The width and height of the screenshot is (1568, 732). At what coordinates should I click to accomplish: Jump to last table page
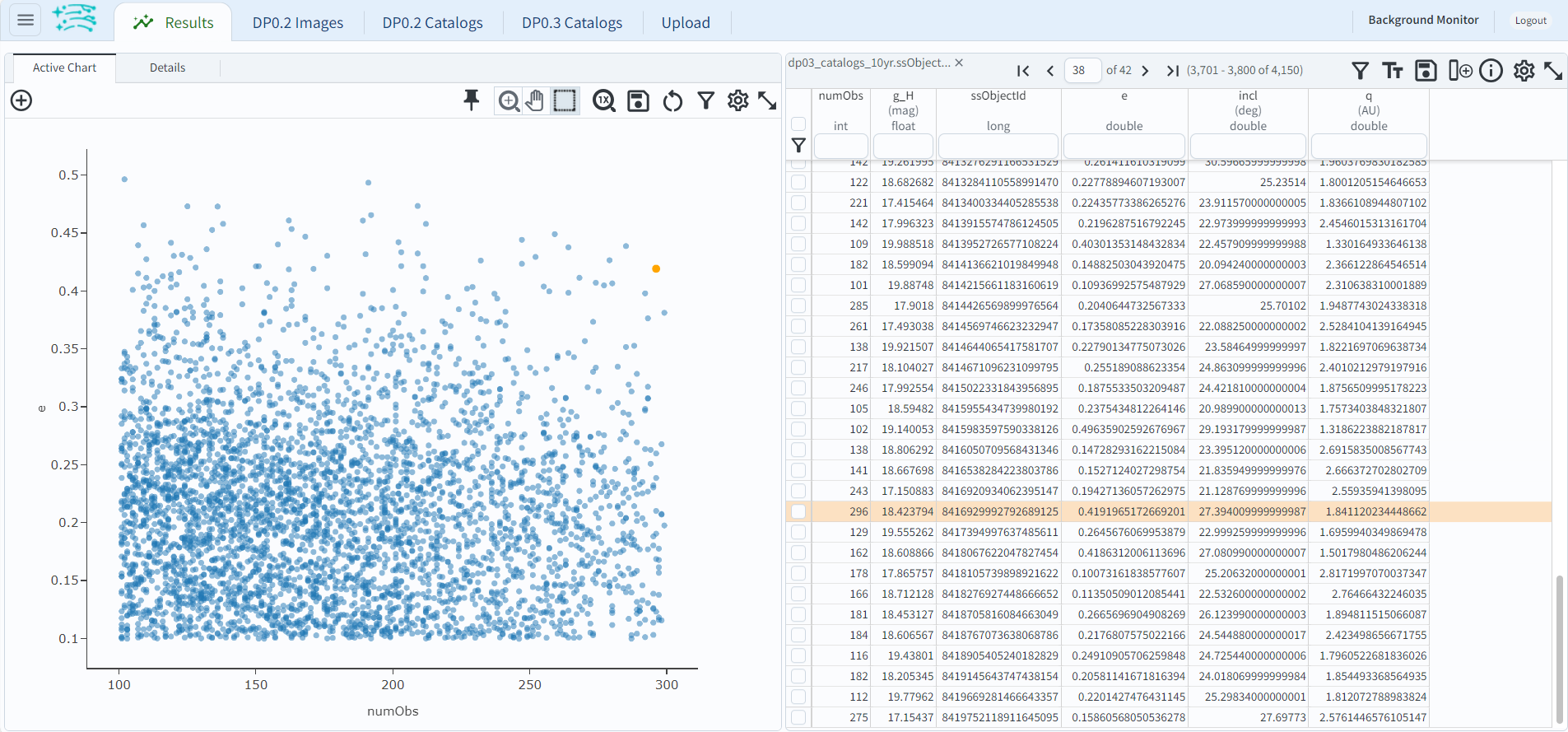[1172, 71]
